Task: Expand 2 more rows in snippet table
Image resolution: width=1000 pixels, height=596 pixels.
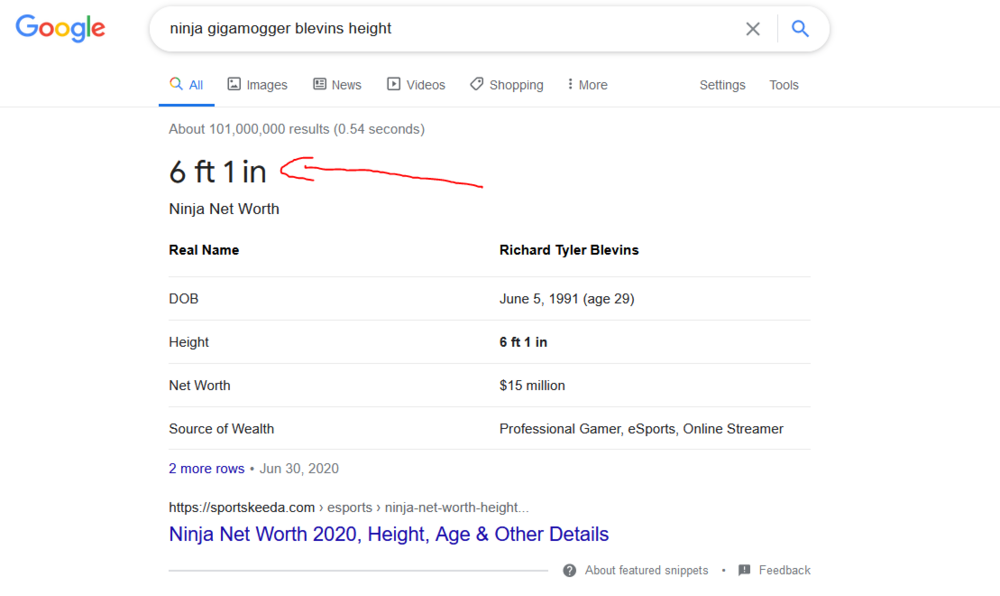Action: [x=207, y=469]
